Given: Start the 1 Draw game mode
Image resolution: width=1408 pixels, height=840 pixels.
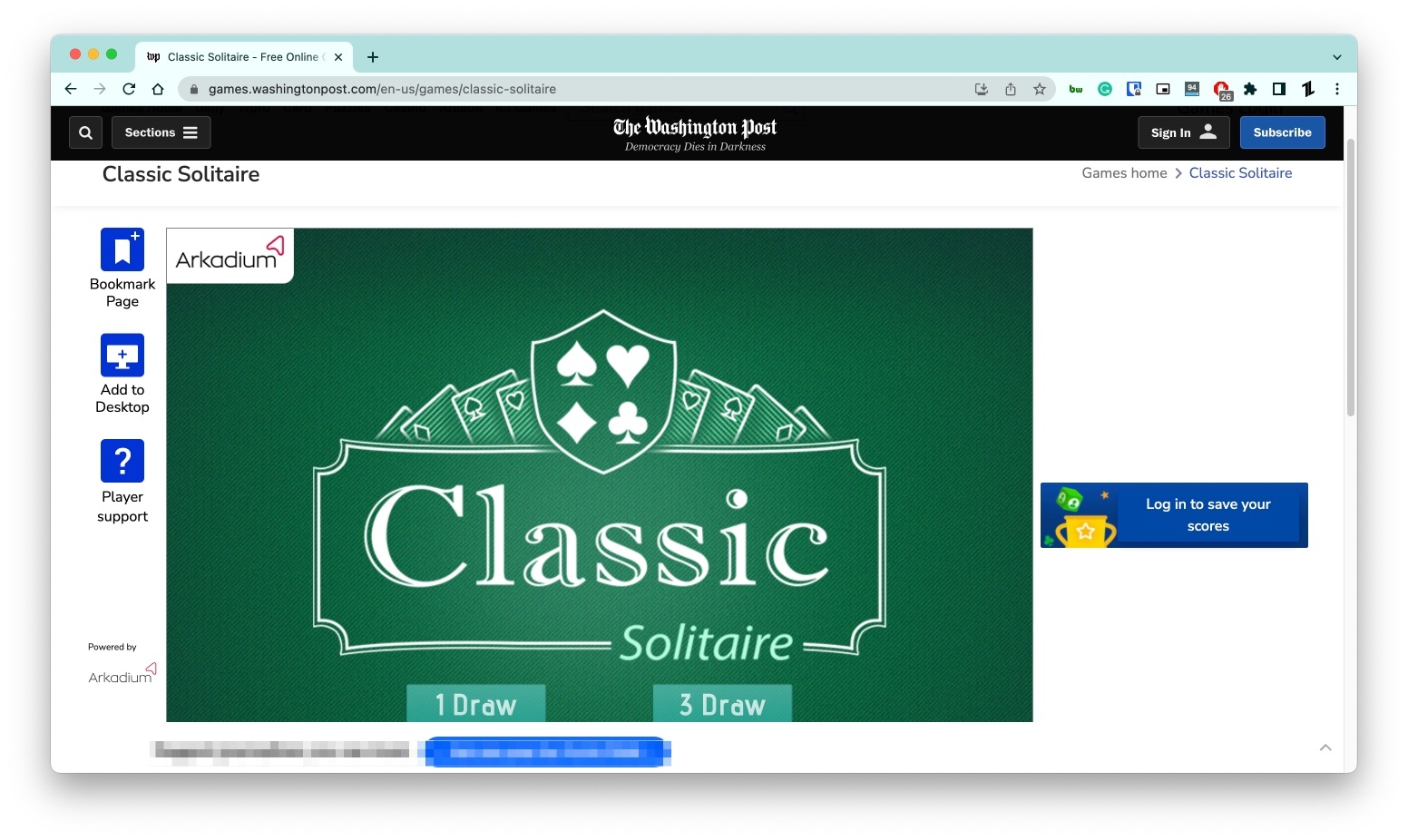Looking at the screenshot, I should click(476, 703).
